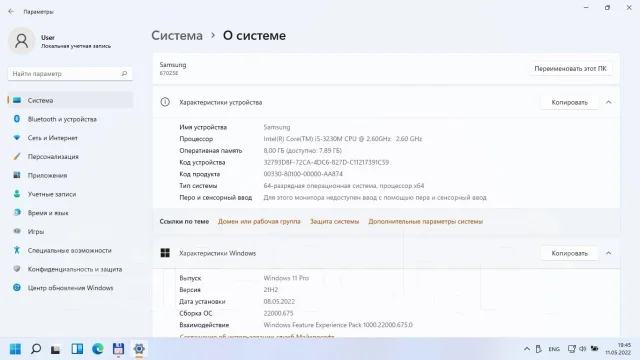Select Windows 11 Pro edition value
This screenshot has height=360, width=640.
pyautogui.click(x=286, y=278)
